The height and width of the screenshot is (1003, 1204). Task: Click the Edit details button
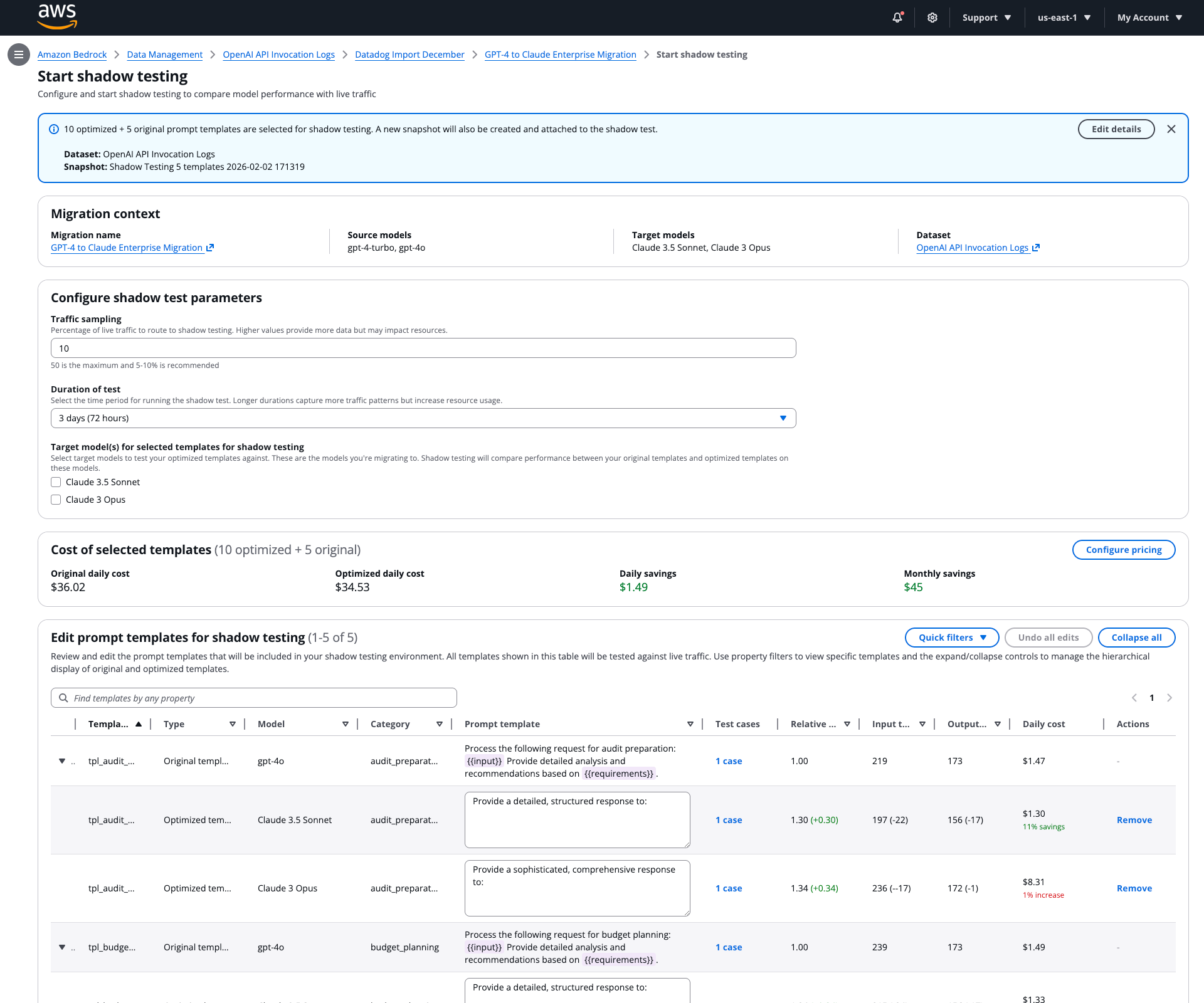point(1116,129)
